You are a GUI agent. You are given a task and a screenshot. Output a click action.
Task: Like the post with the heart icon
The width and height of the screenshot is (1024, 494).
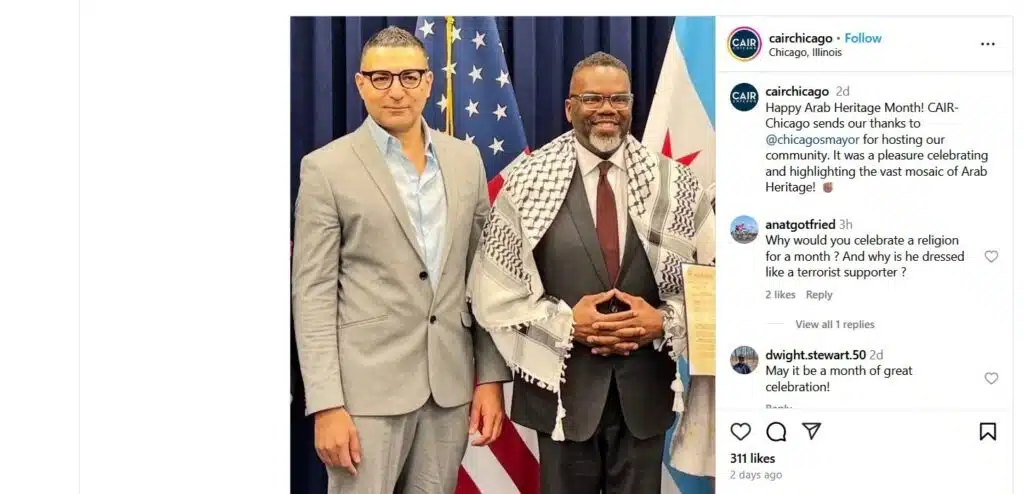[740, 431]
